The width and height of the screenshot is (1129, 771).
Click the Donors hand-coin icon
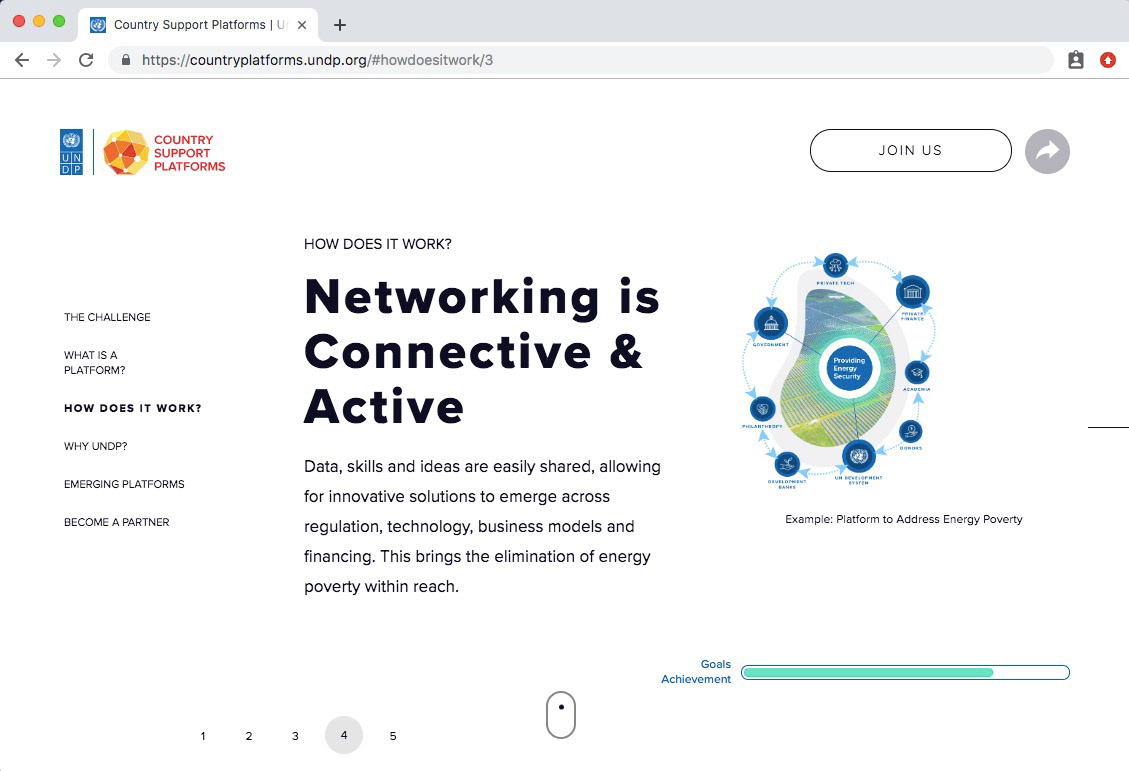point(910,432)
